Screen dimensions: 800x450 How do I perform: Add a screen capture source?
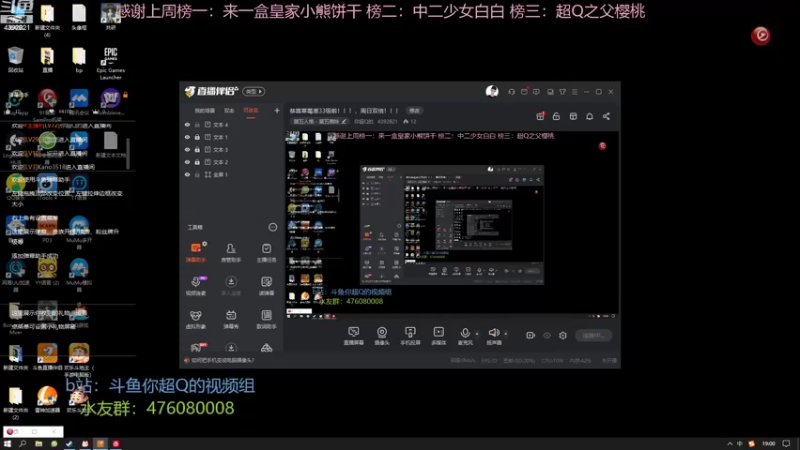click(x=353, y=336)
